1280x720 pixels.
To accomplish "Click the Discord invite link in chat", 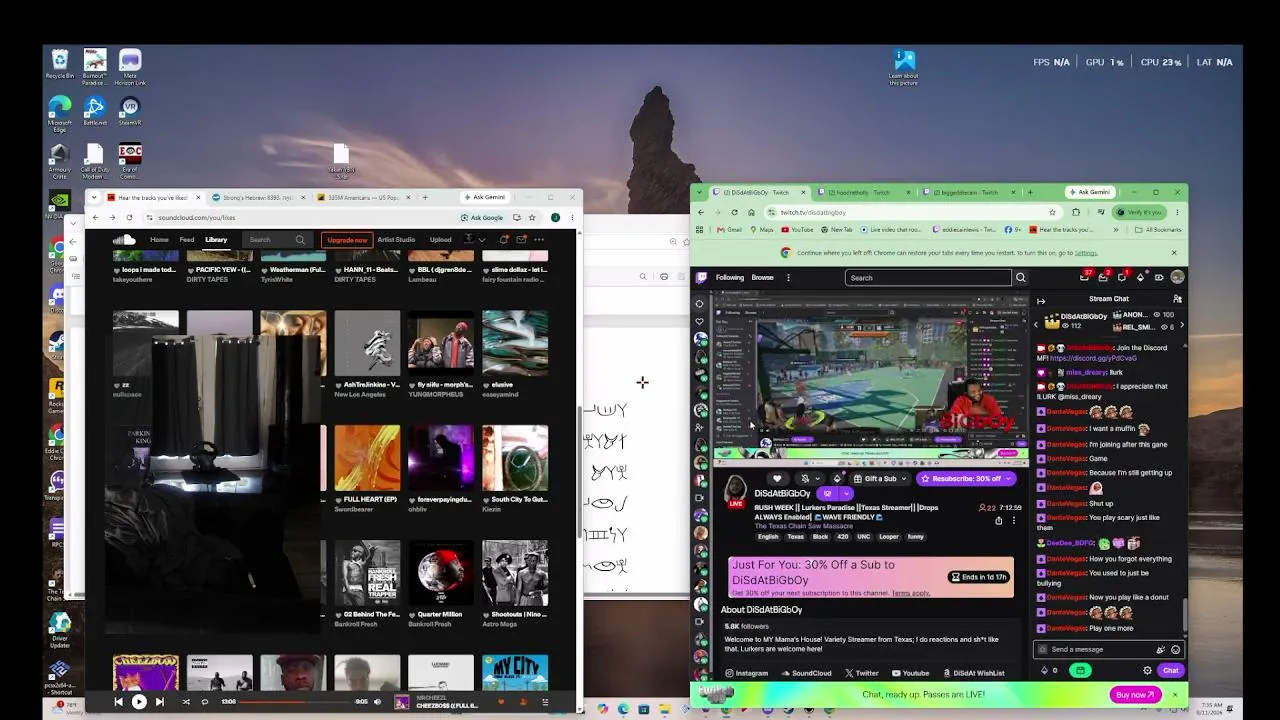I will tap(1093, 357).
